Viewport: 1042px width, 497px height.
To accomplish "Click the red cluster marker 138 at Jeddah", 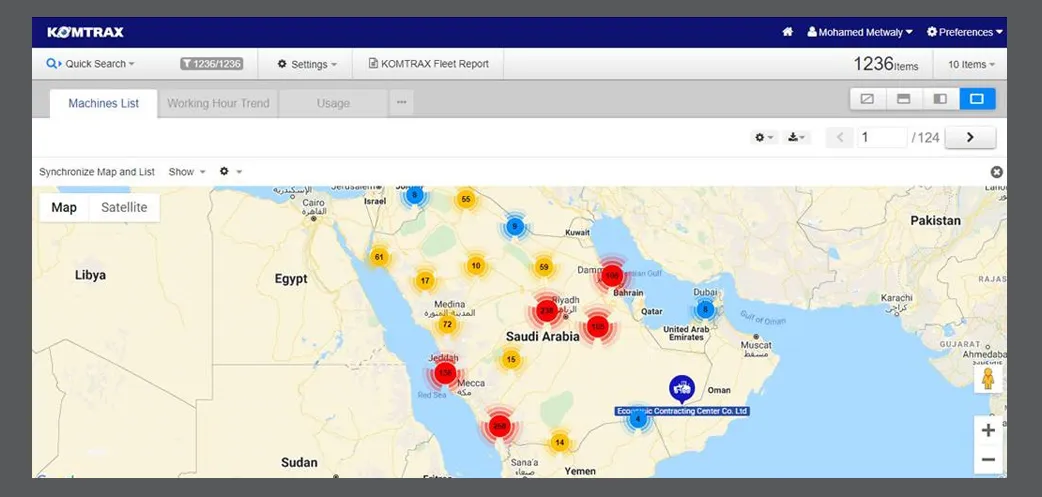I will tap(445, 373).
